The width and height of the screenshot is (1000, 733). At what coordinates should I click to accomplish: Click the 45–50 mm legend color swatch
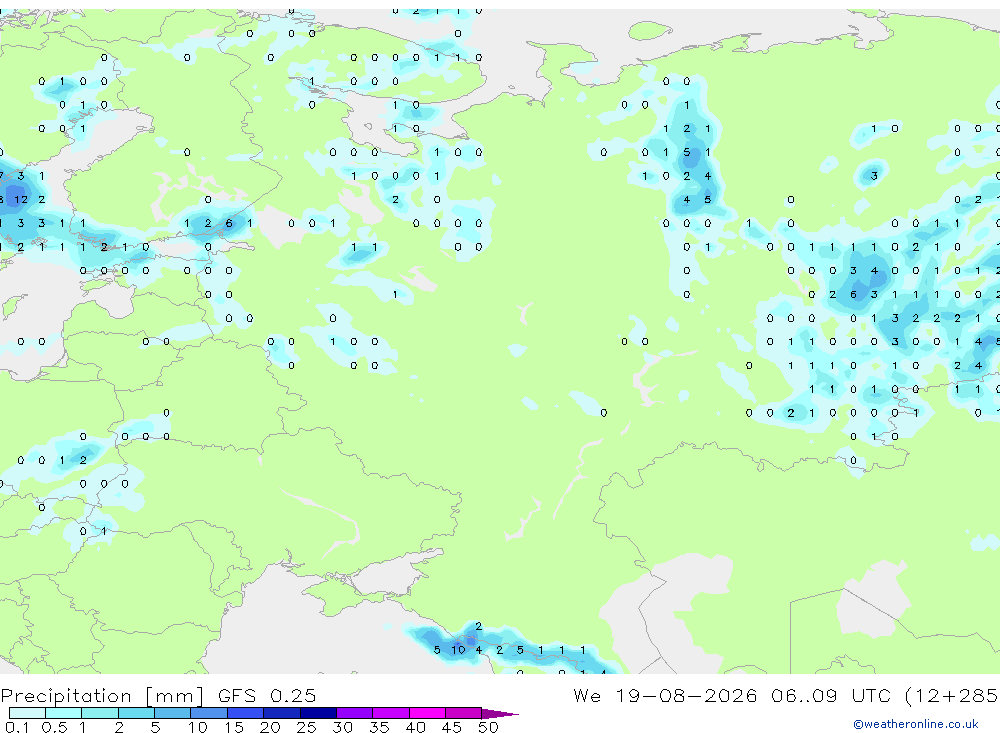tap(464, 713)
